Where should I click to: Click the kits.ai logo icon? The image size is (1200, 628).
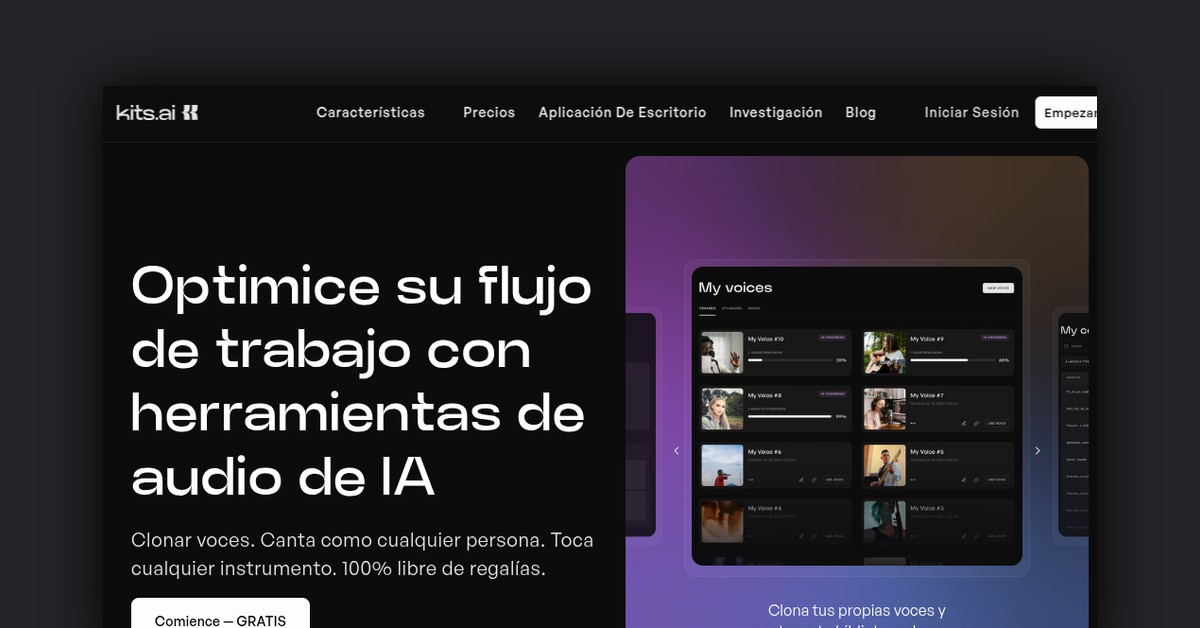[190, 113]
